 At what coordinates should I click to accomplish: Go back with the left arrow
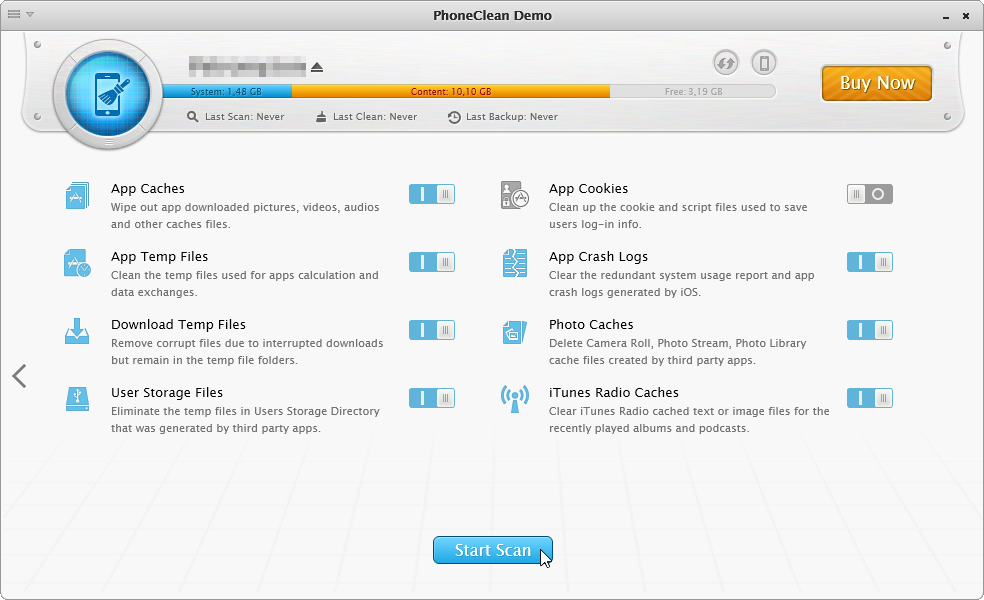pos(19,376)
